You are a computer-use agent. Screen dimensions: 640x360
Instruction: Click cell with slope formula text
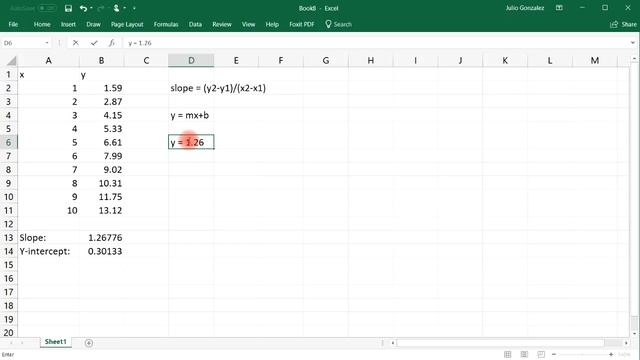pos(218,88)
